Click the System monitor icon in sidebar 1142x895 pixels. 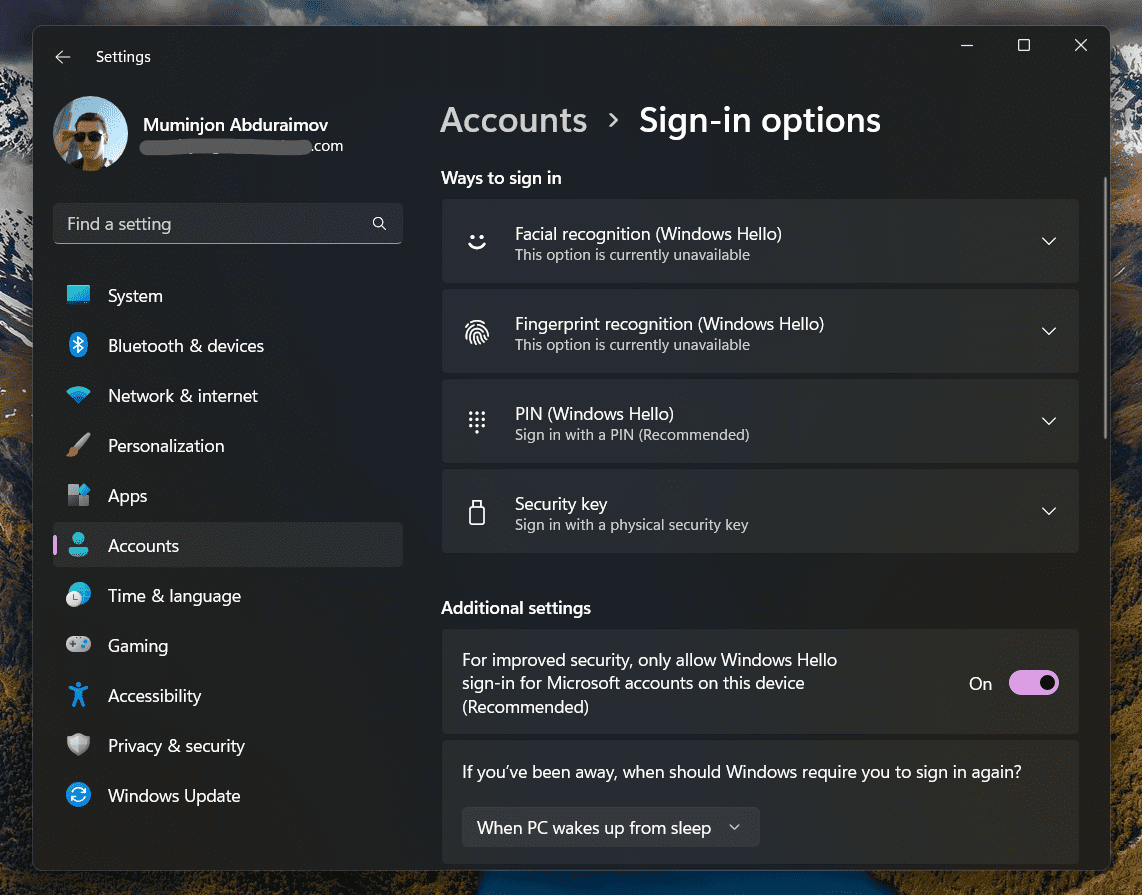[x=78, y=295]
